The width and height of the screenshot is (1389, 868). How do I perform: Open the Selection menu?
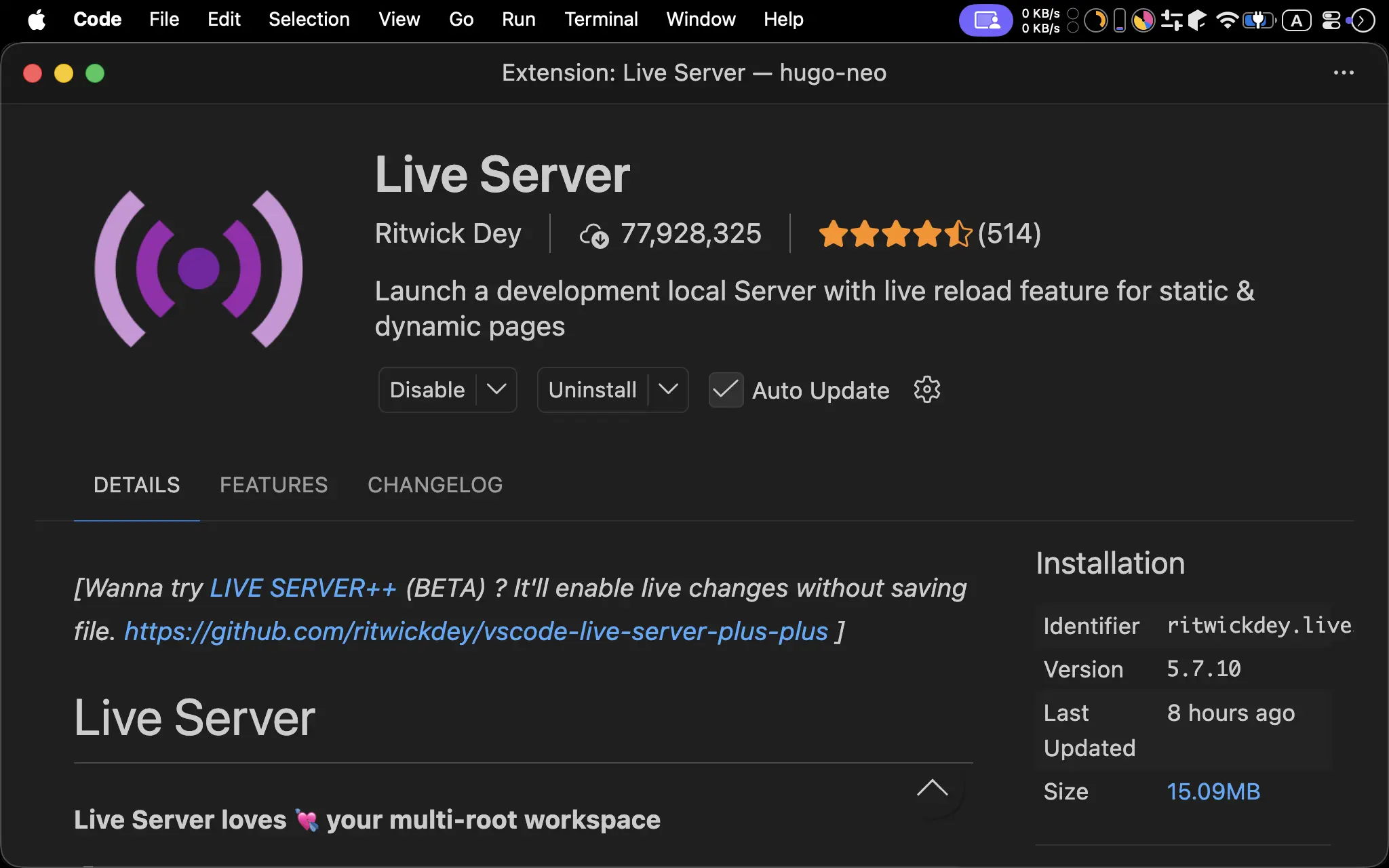(309, 20)
